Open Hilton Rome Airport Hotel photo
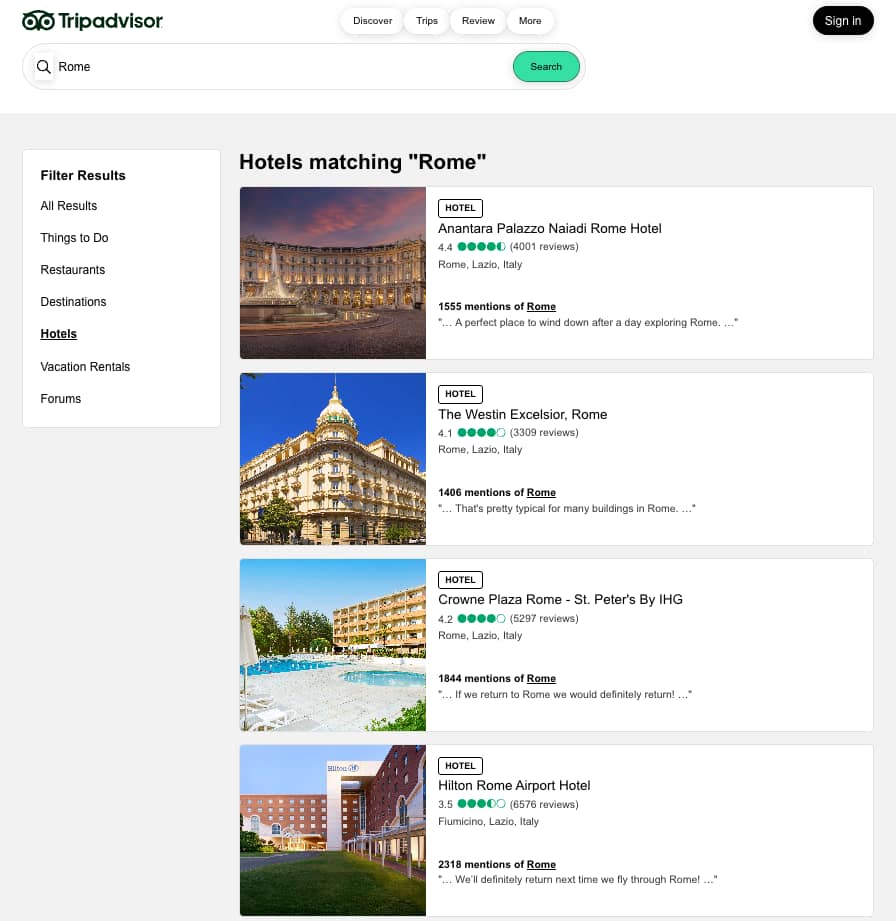This screenshot has width=896, height=921. click(x=333, y=831)
